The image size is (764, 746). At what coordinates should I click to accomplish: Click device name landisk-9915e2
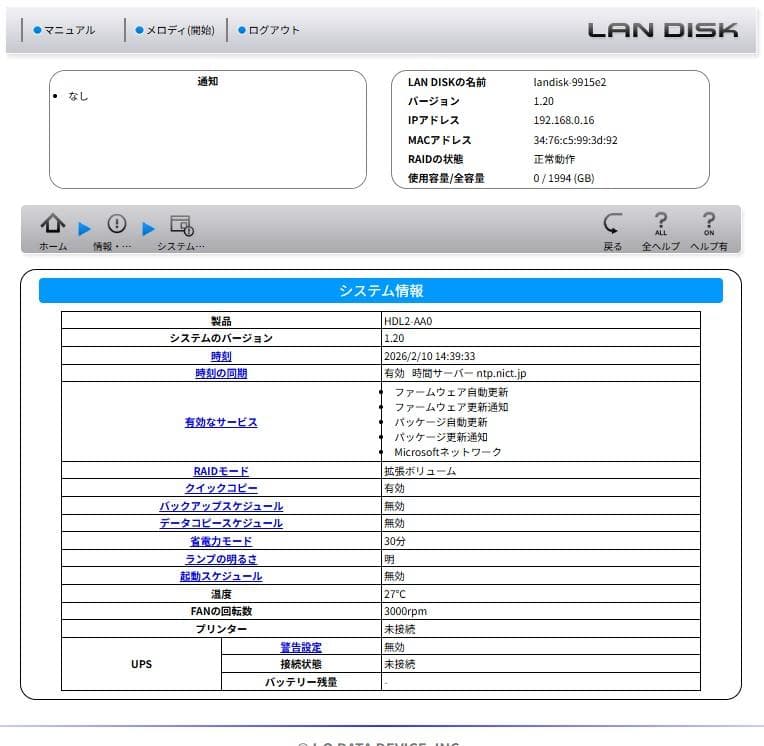570,82
